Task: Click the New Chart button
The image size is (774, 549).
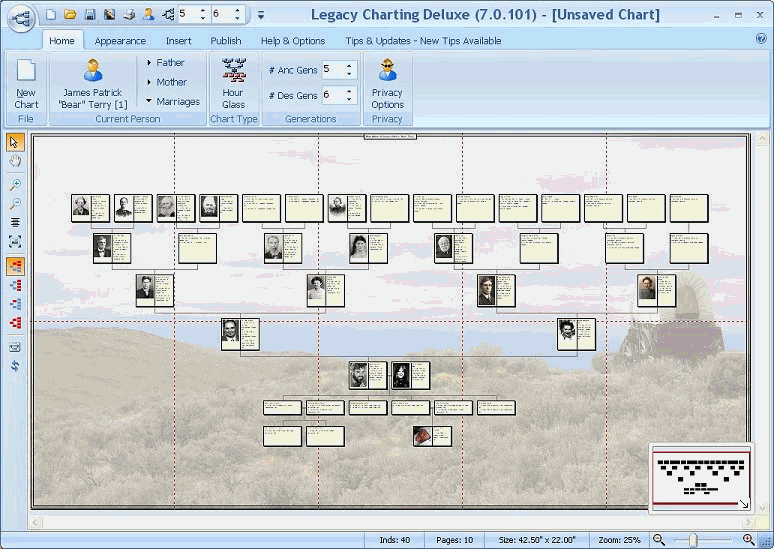Action: [26, 83]
